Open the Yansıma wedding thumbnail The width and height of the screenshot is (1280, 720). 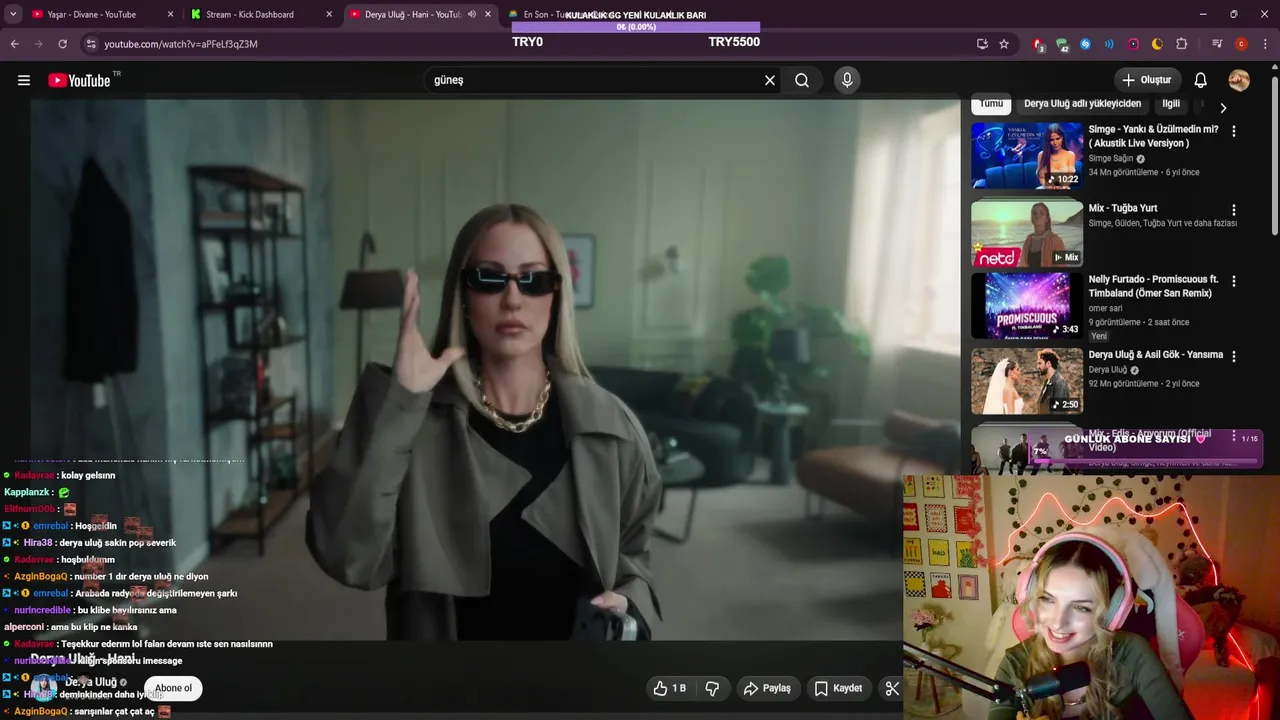(1027, 381)
